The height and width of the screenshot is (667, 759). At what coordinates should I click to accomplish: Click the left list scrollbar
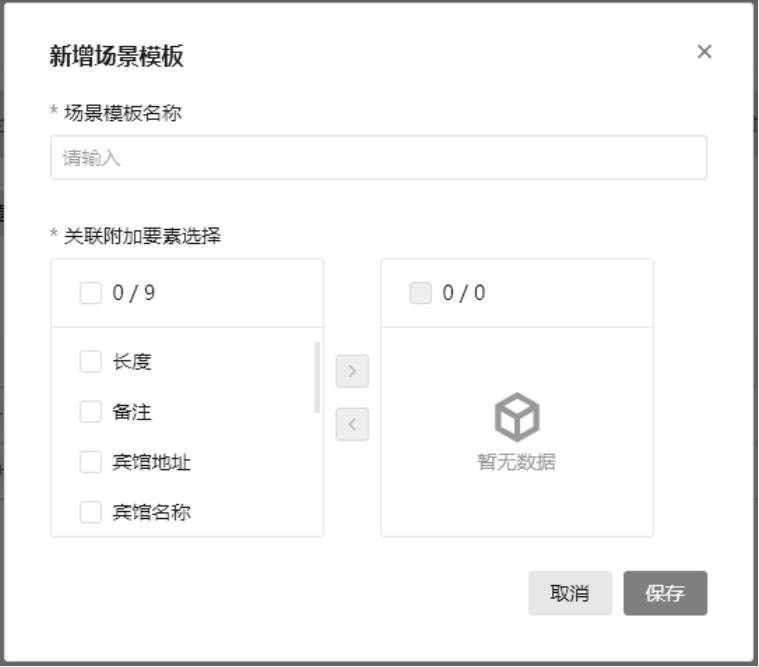point(317,378)
